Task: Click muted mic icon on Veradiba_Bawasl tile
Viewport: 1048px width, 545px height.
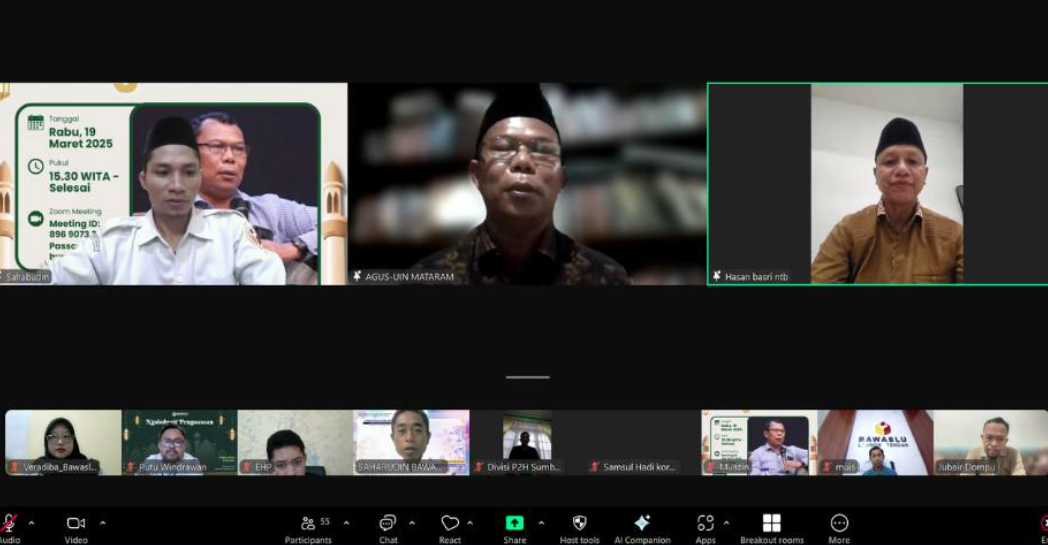Action: 14,467
